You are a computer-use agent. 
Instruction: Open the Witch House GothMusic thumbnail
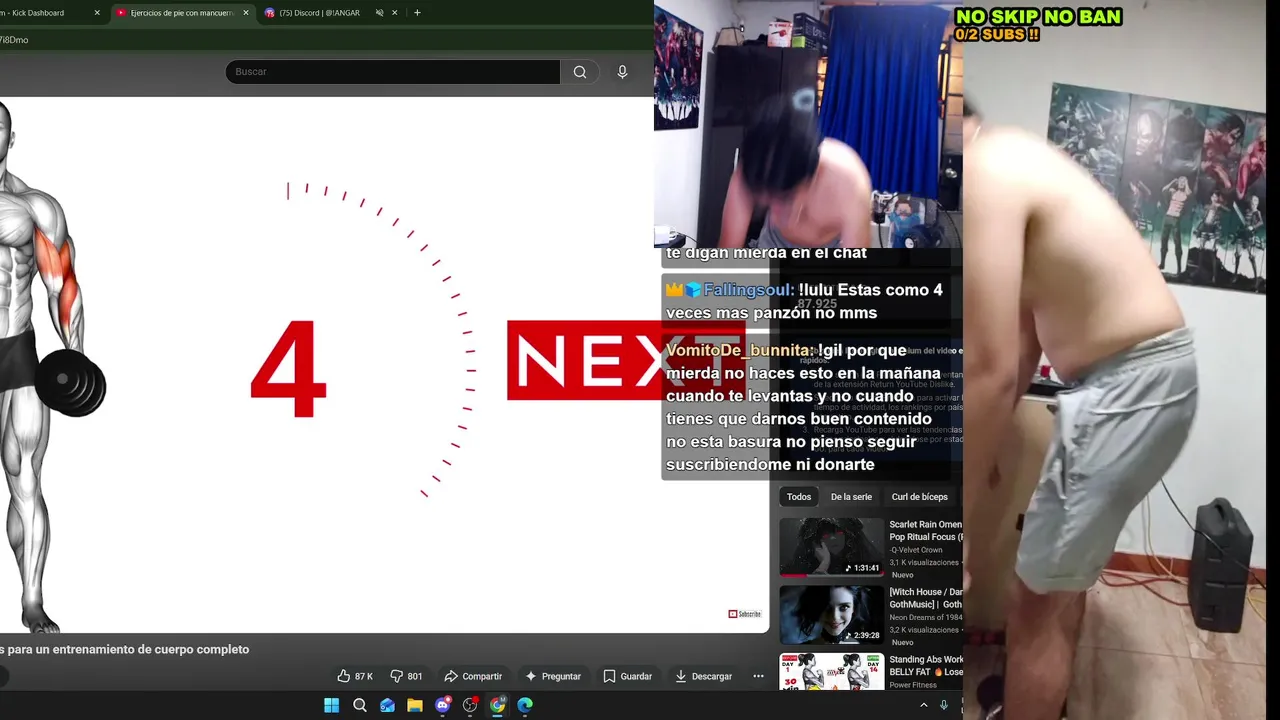click(x=832, y=614)
